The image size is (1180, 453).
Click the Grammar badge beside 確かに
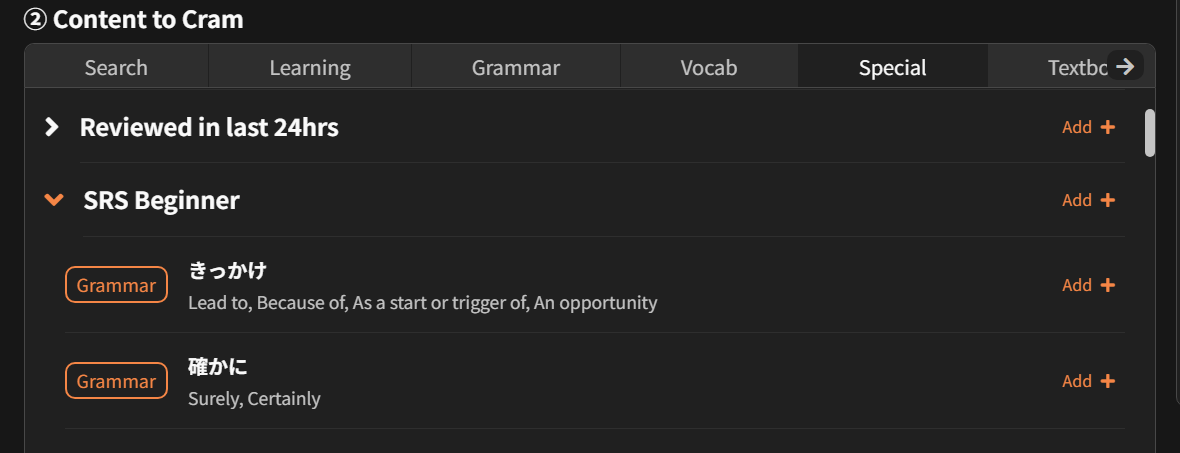[116, 381]
